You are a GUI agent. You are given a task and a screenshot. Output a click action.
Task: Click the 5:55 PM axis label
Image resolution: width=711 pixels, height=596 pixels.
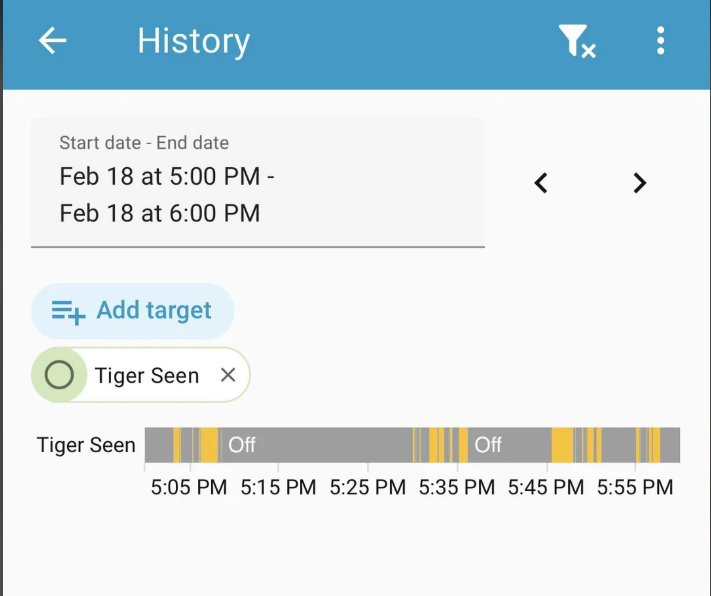pos(635,488)
